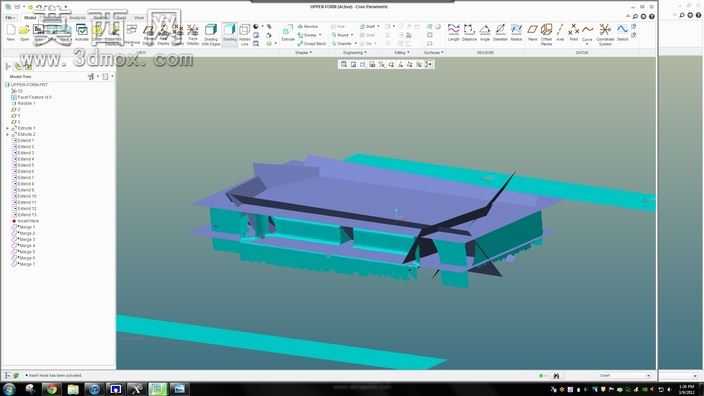Click the Open file icon
704x396 pixels.
point(24,33)
